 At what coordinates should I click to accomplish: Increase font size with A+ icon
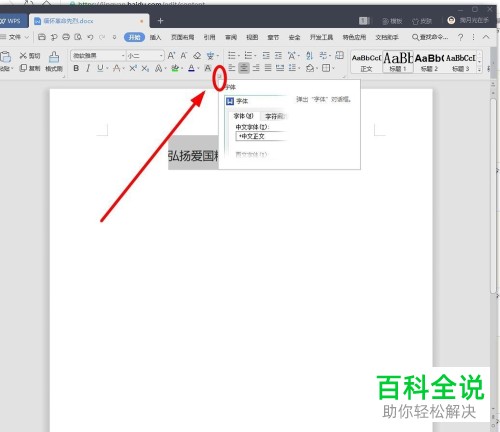[171, 56]
